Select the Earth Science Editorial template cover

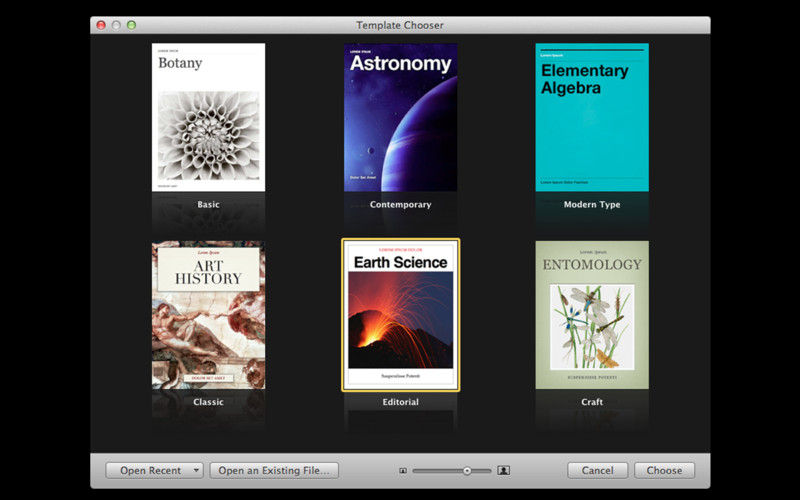(x=401, y=315)
